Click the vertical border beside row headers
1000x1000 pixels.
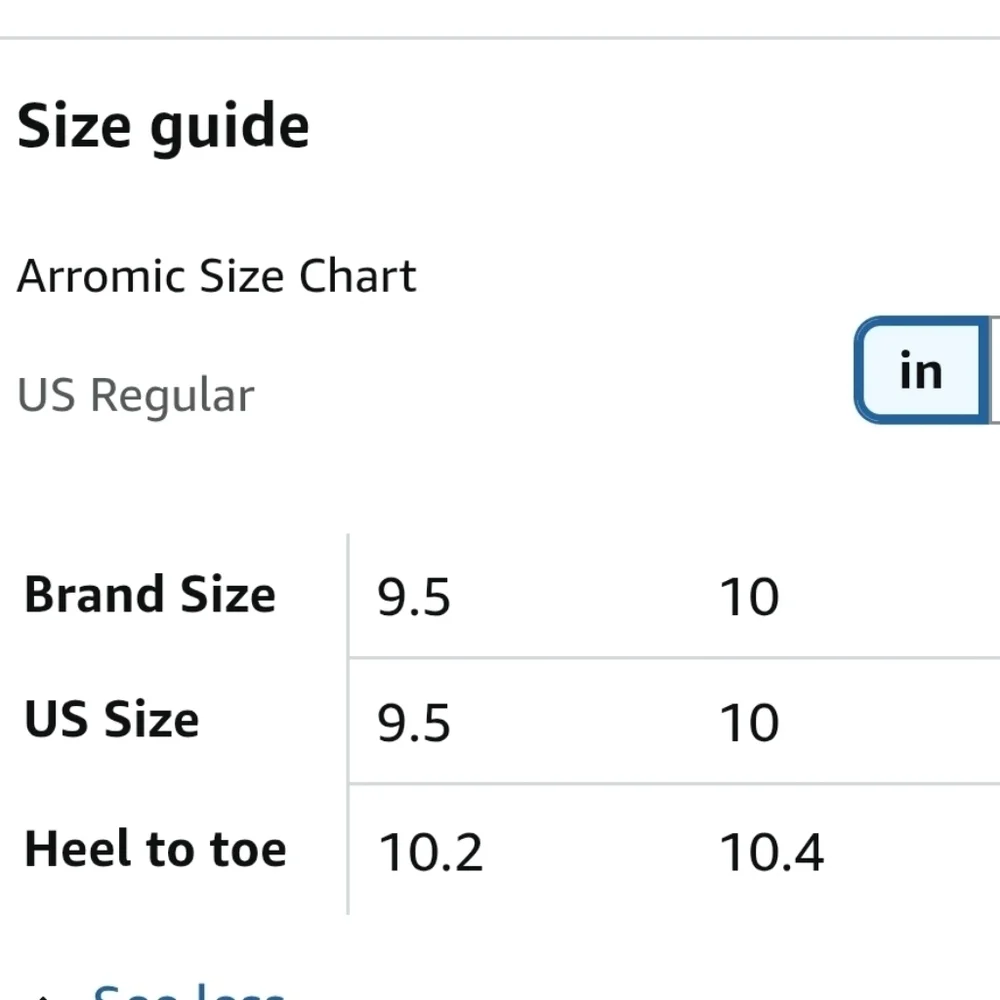348,724
